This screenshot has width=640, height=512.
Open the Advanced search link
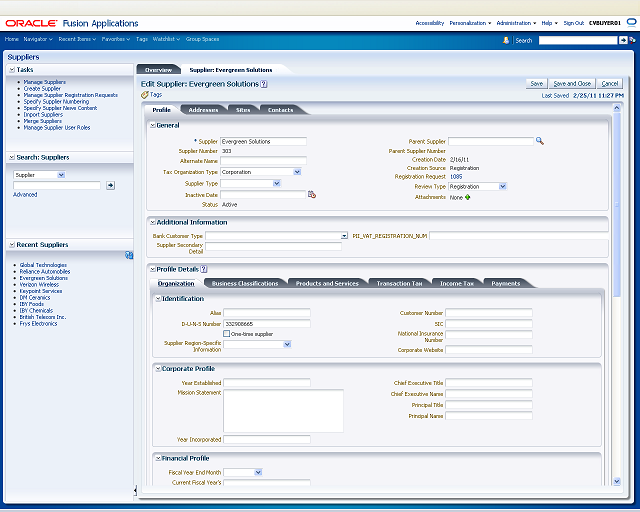pyautogui.click(x=25, y=195)
